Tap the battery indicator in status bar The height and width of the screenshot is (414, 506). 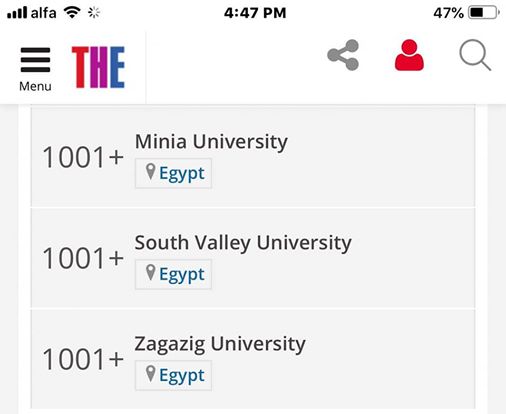484,13
